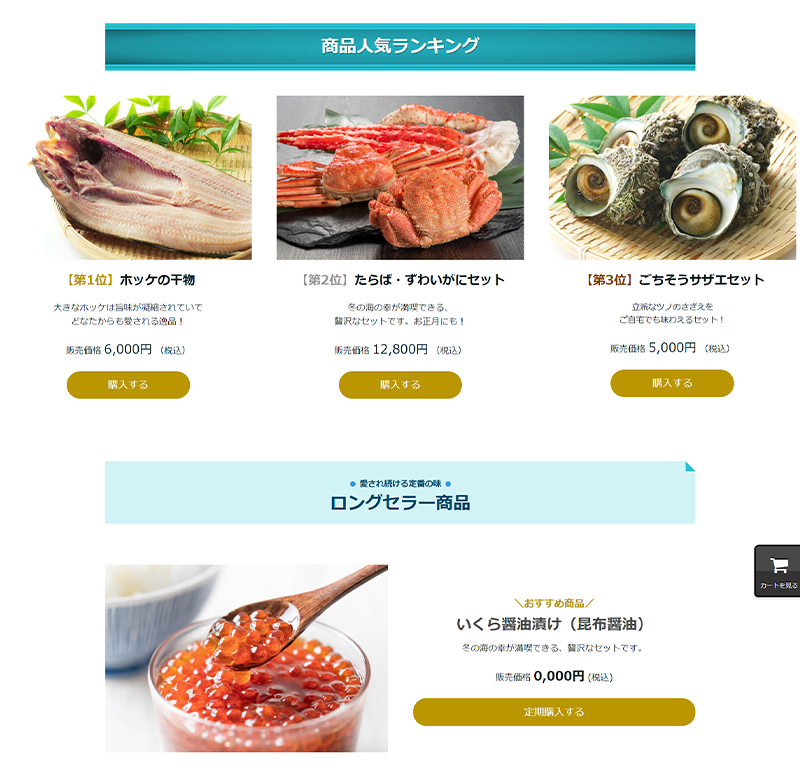Open the shopping cart icon
This screenshot has height=781, width=800.
tap(779, 565)
